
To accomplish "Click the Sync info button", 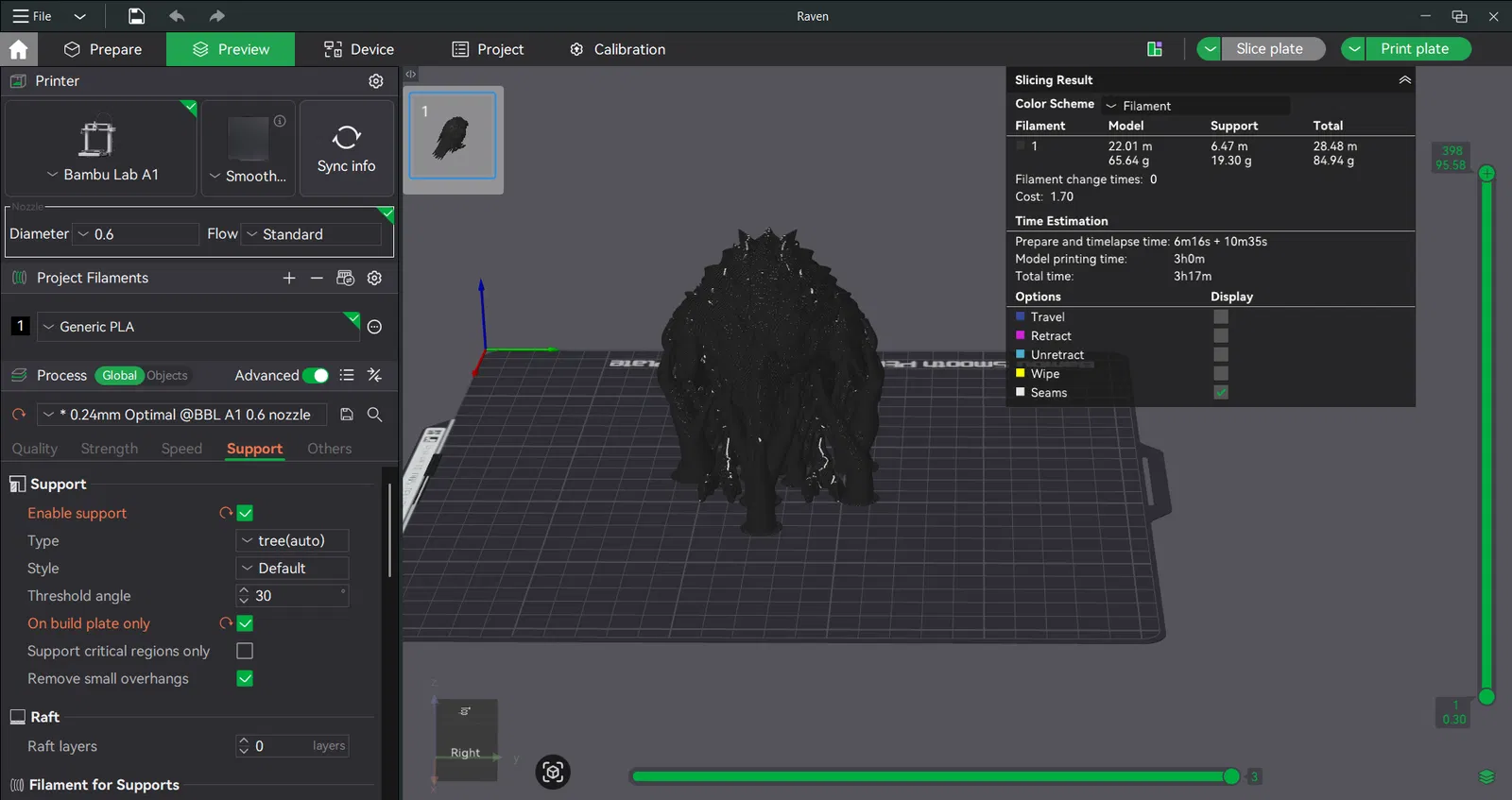I will [346, 149].
